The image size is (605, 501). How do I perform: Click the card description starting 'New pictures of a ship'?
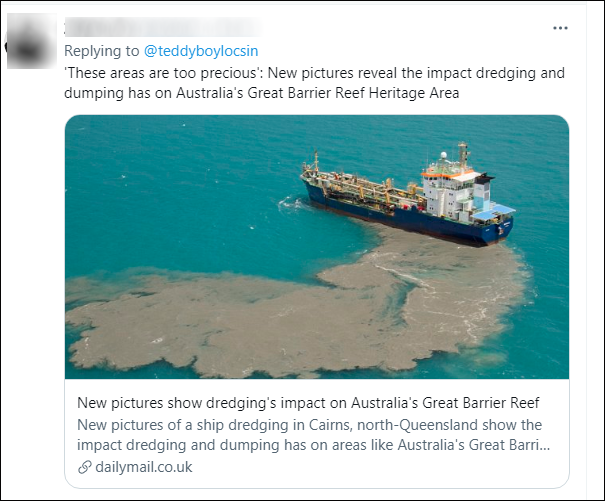[314, 433]
